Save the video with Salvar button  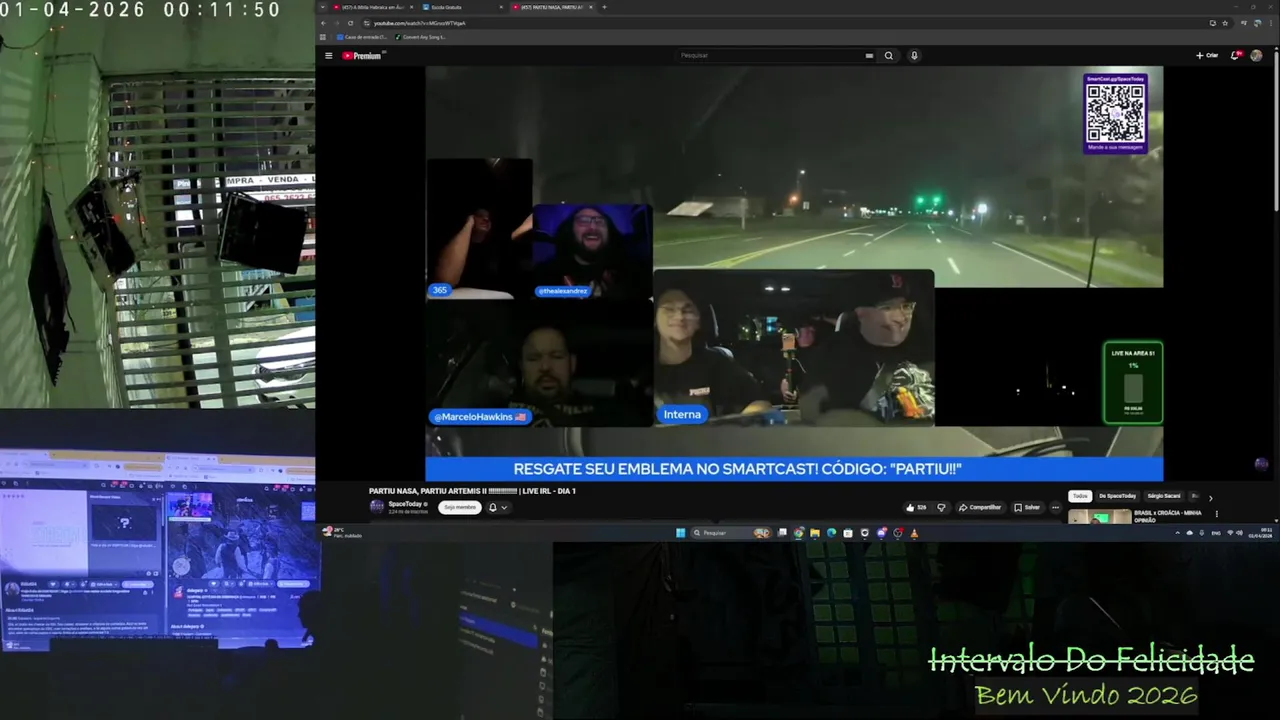pyautogui.click(x=1027, y=507)
